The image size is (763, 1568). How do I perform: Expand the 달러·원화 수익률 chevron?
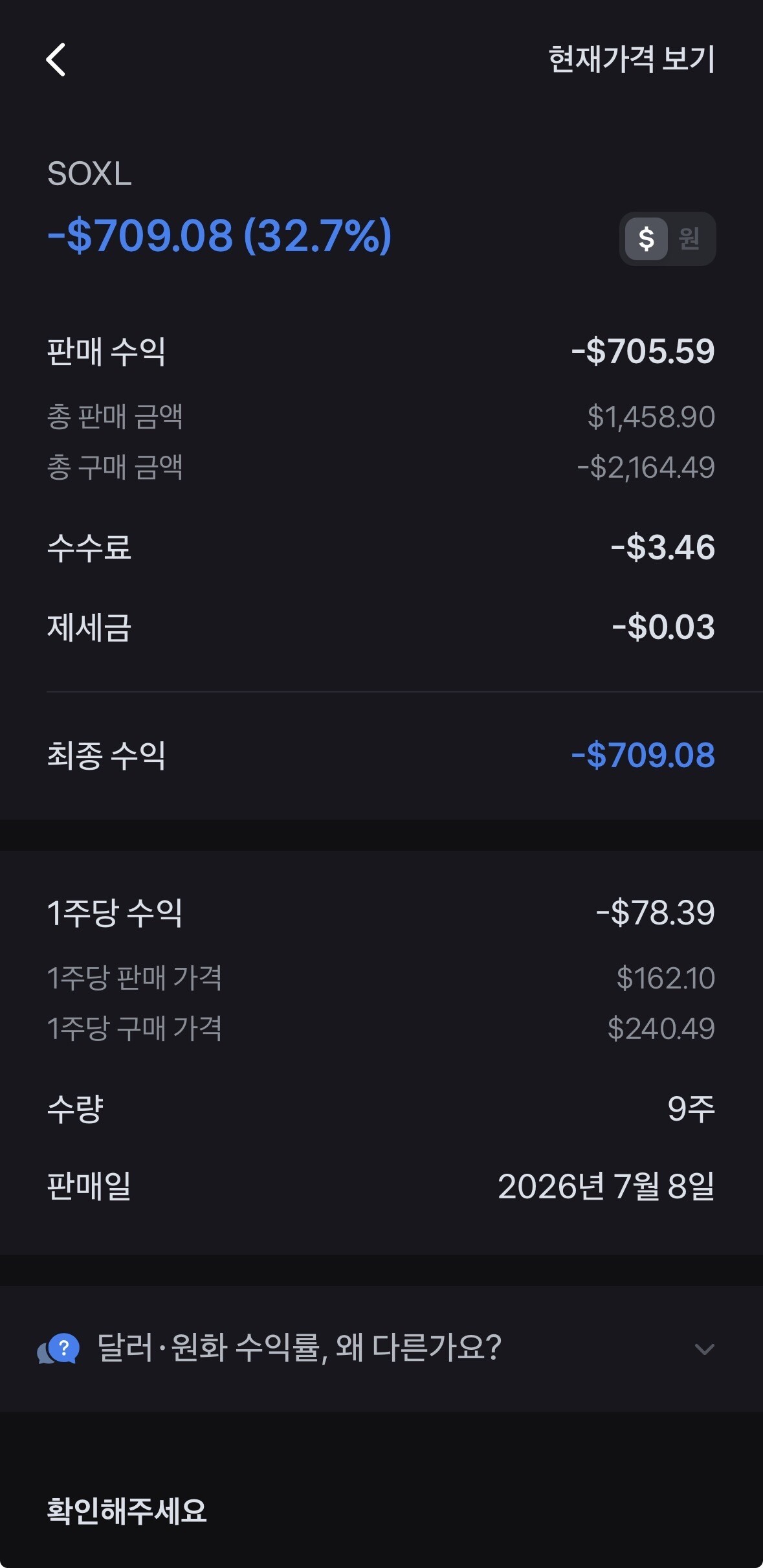coord(704,1349)
